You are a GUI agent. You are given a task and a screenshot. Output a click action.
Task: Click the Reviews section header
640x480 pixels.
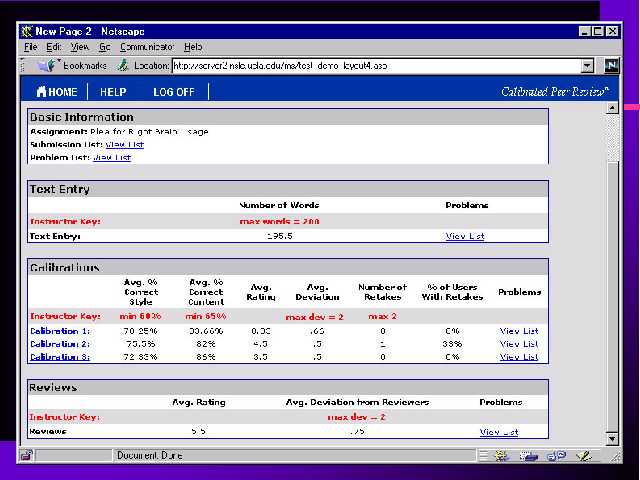click(x=288, y=387)
